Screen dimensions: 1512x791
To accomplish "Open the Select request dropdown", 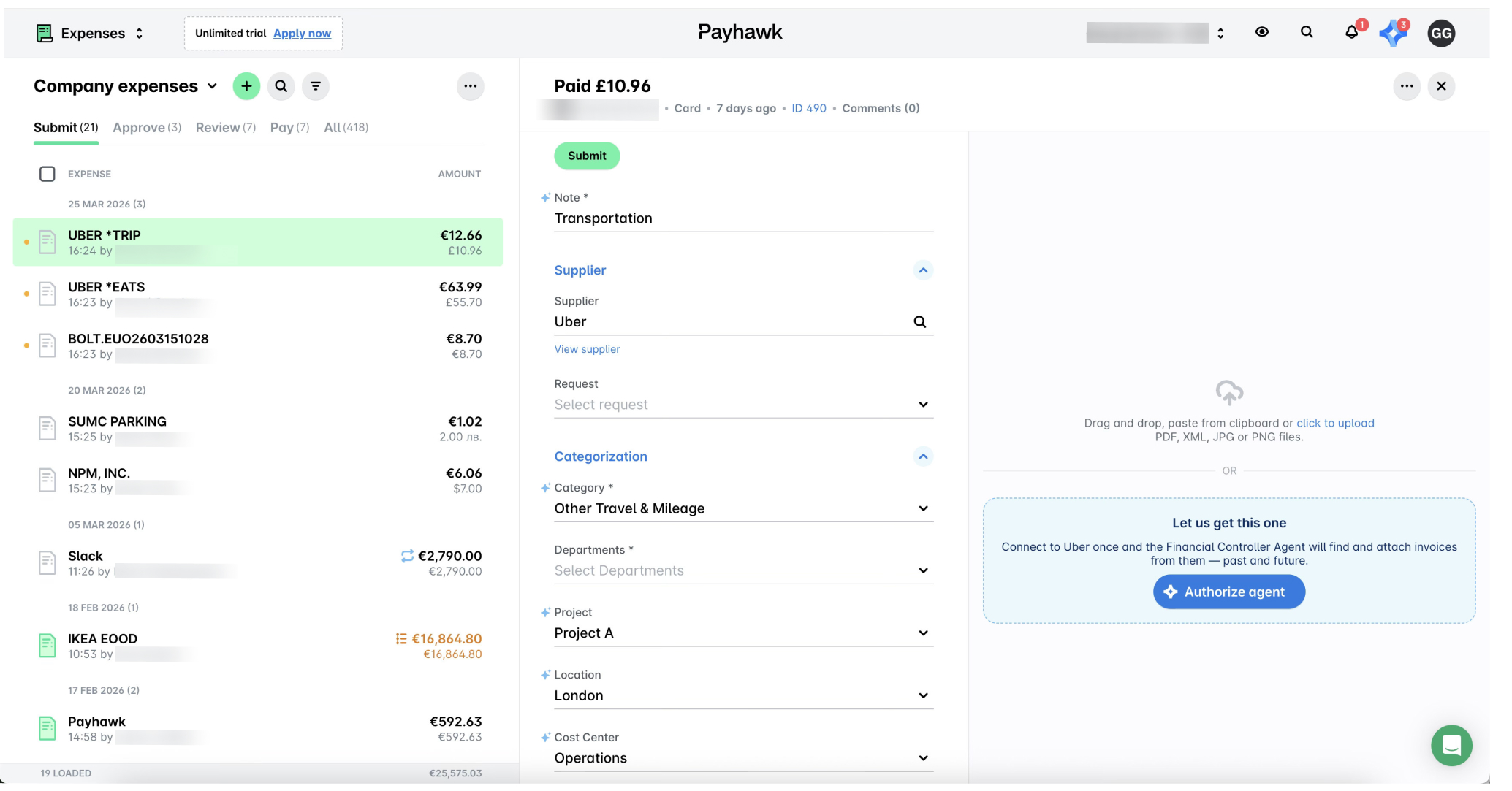I will click(x=743, y=405).
